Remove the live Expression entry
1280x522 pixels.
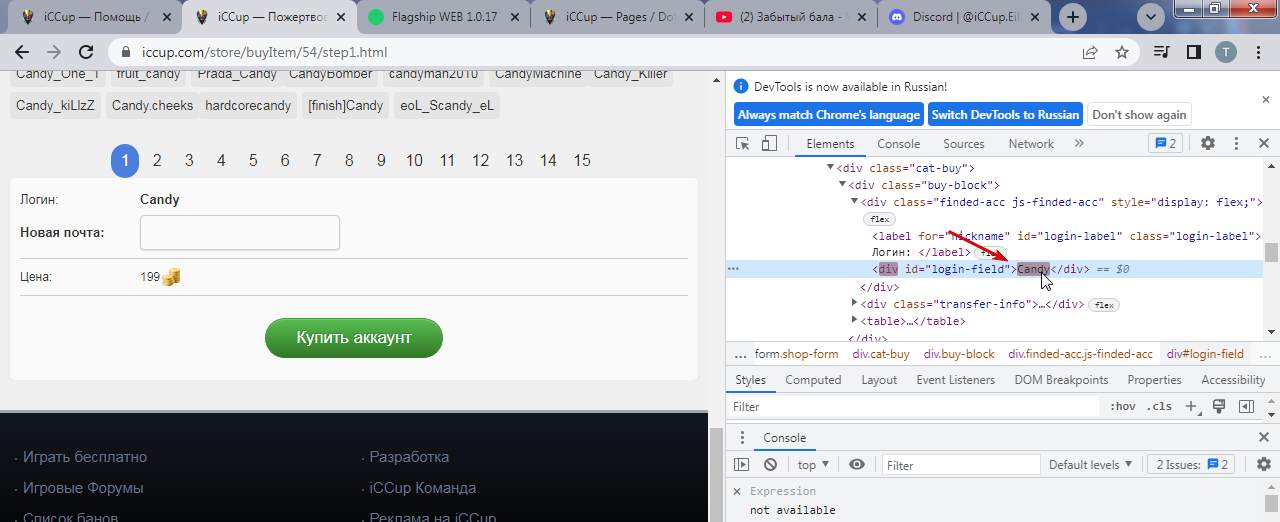(737, 492)
